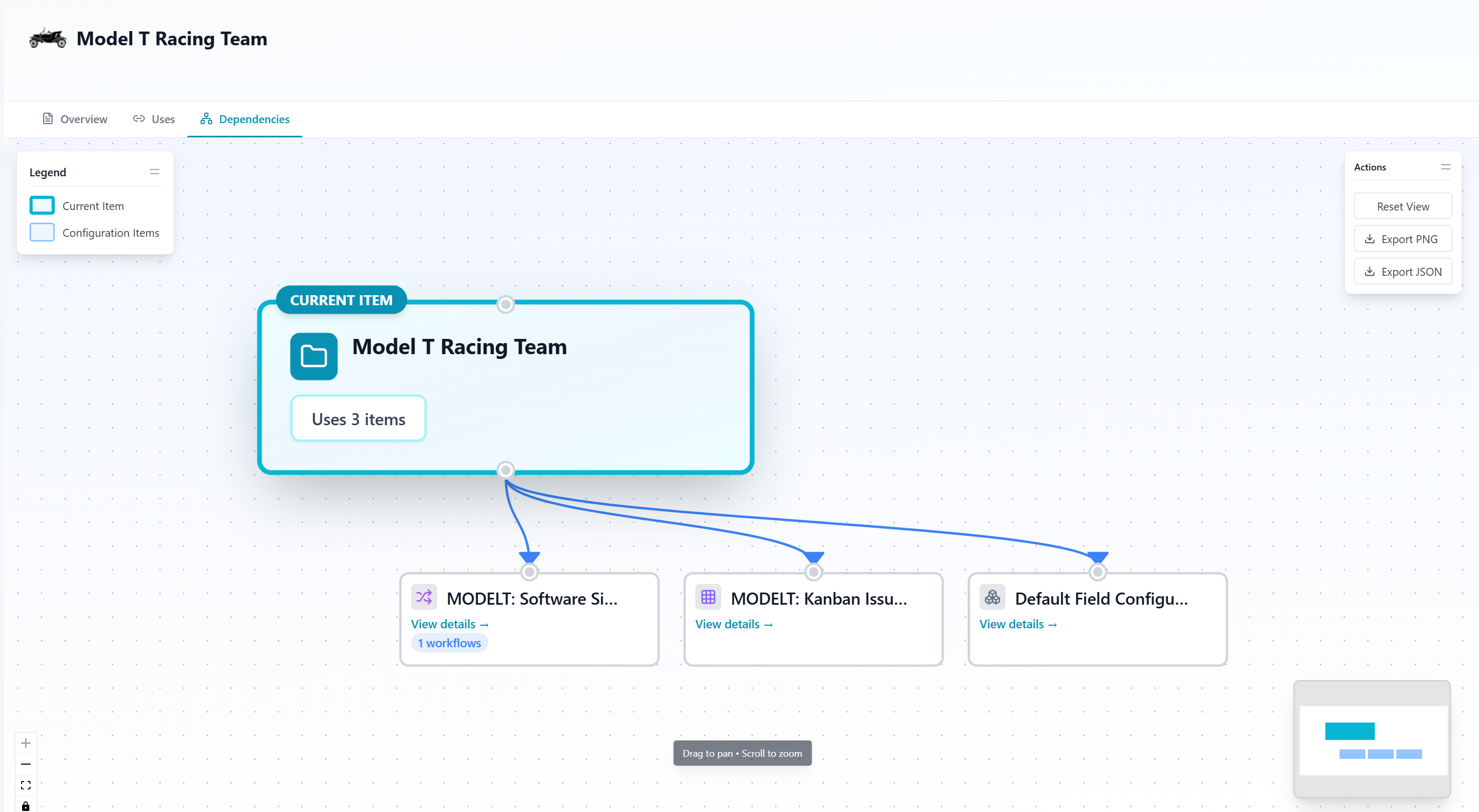Click the workflow shuffle icon on Software node
Screen dimensions: 1479x812
click(x=424, y=597)
